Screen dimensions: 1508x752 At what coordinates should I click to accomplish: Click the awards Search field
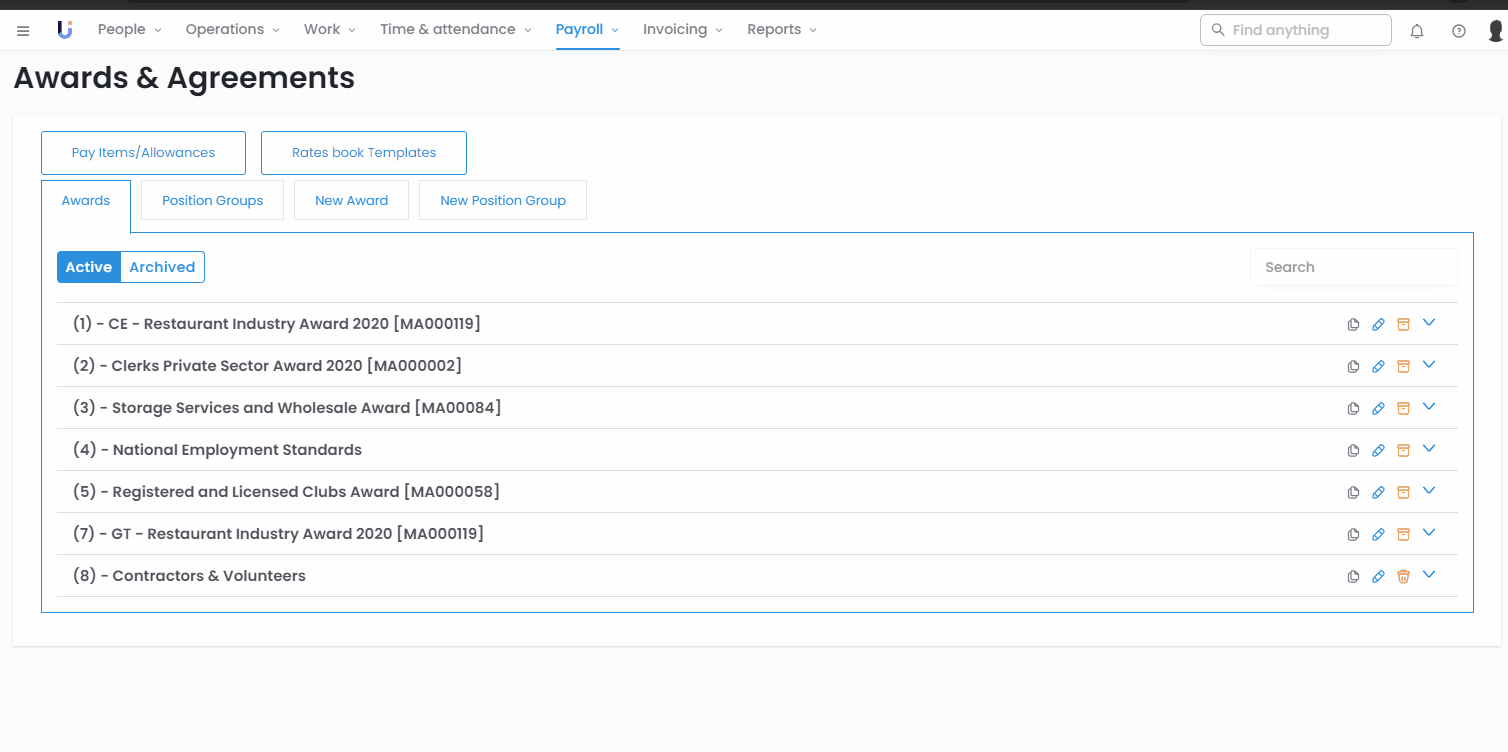coord(1353,267)
